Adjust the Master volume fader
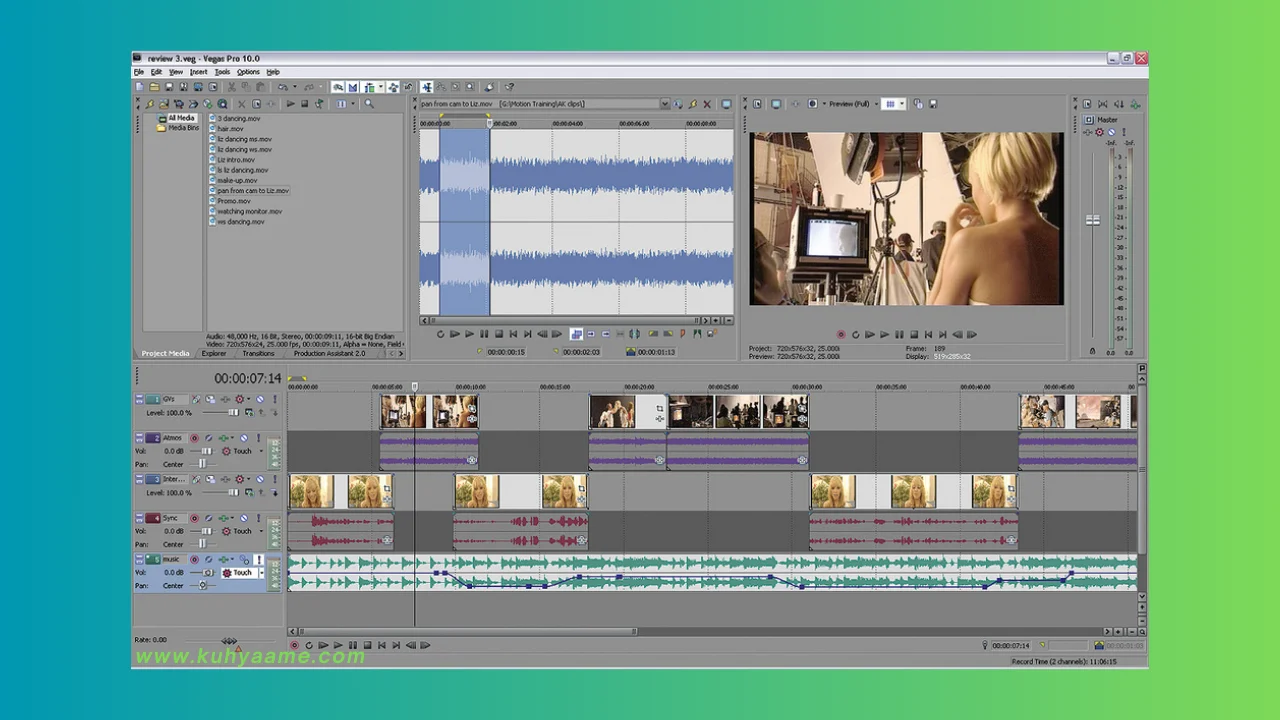The image size is (1280, 720). point(1092,220)
